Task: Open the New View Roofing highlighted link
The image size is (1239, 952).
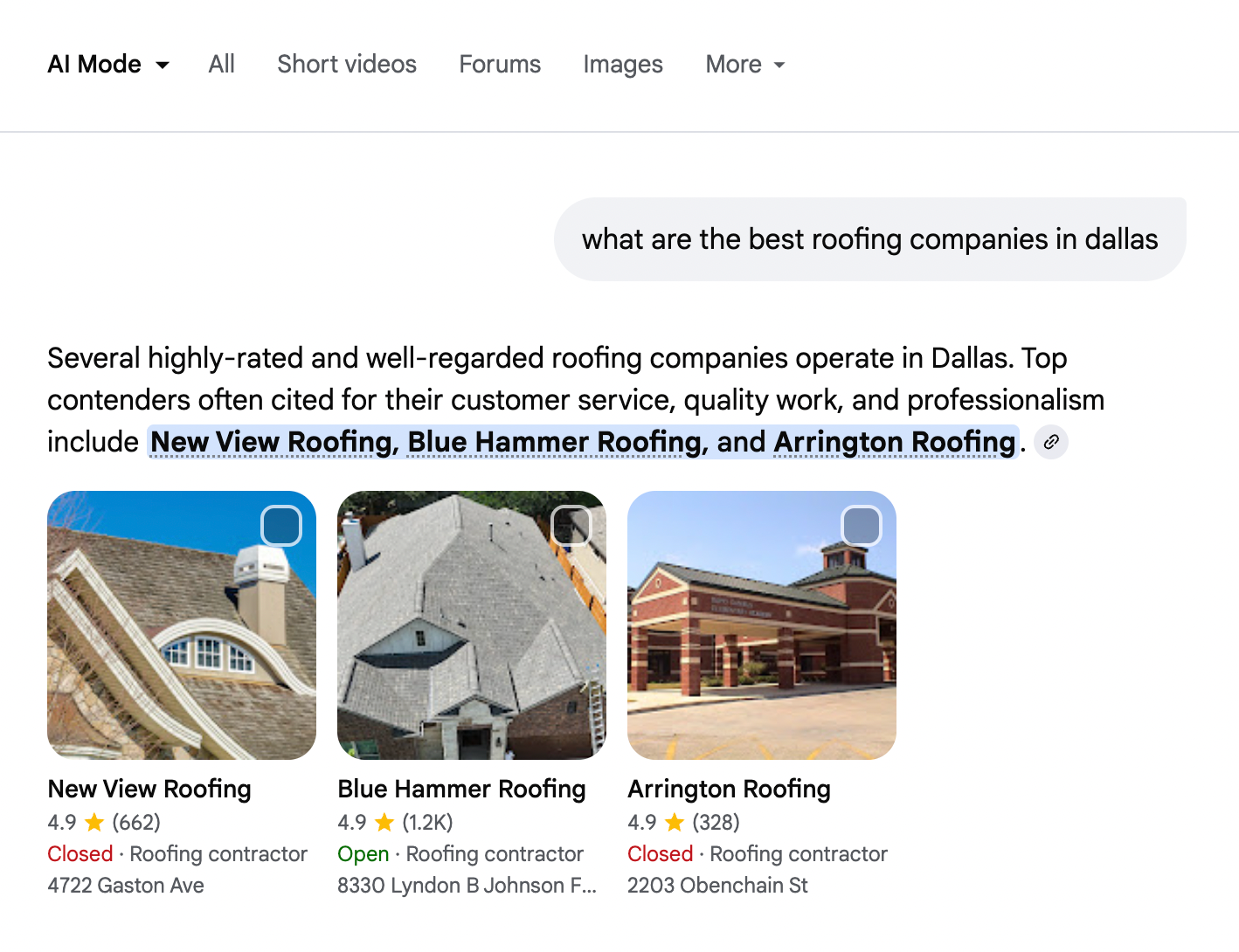Action: coord(269,442)
